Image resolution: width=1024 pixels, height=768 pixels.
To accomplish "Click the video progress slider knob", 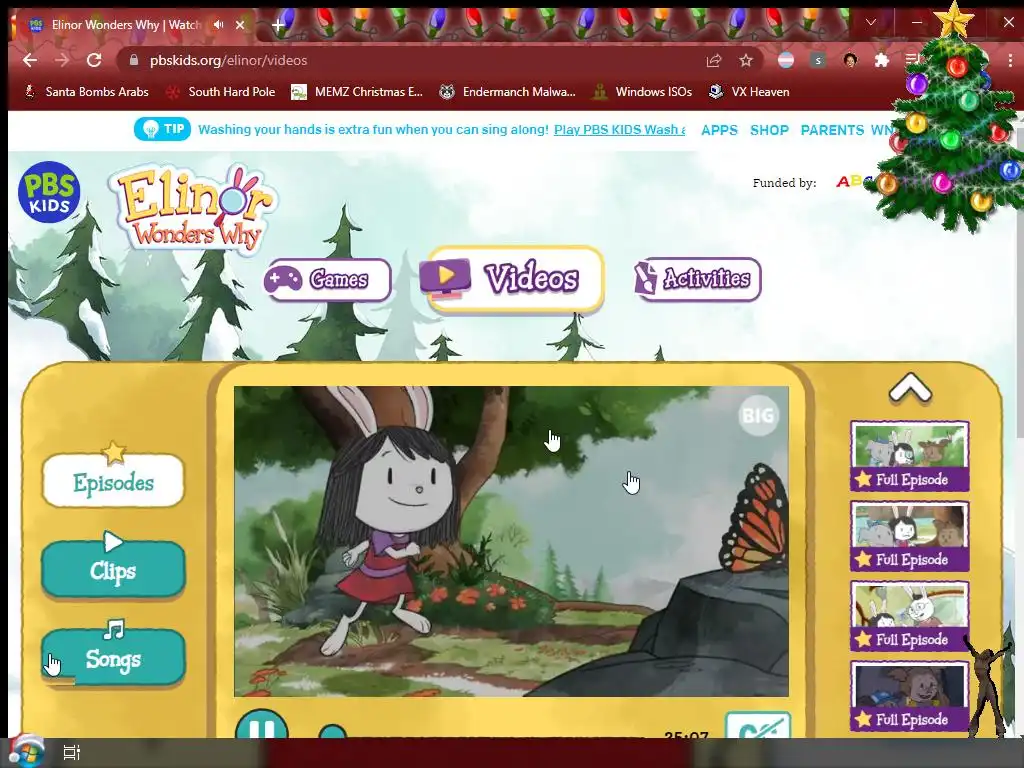I will coord(333,731).
